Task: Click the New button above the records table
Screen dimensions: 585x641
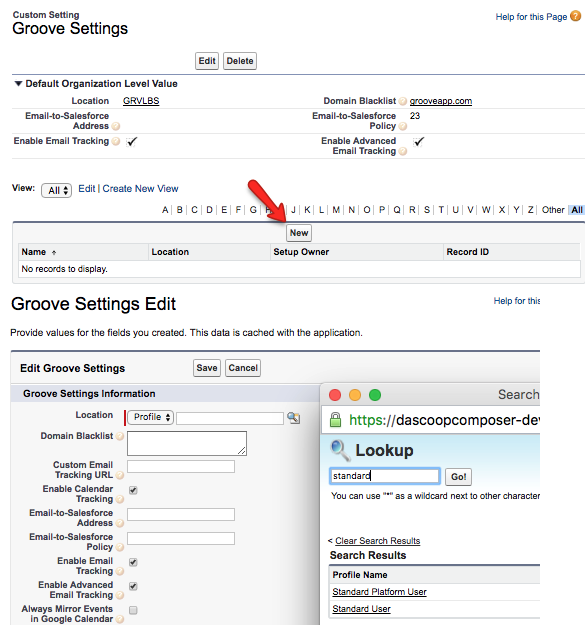Action: (299, 233)
